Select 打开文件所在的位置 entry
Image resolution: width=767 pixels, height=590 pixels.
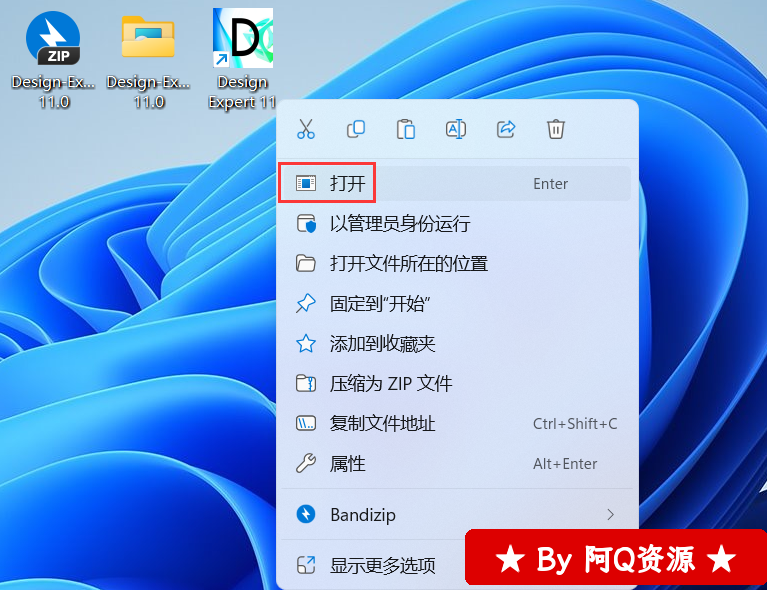click(x=455, y=264)
